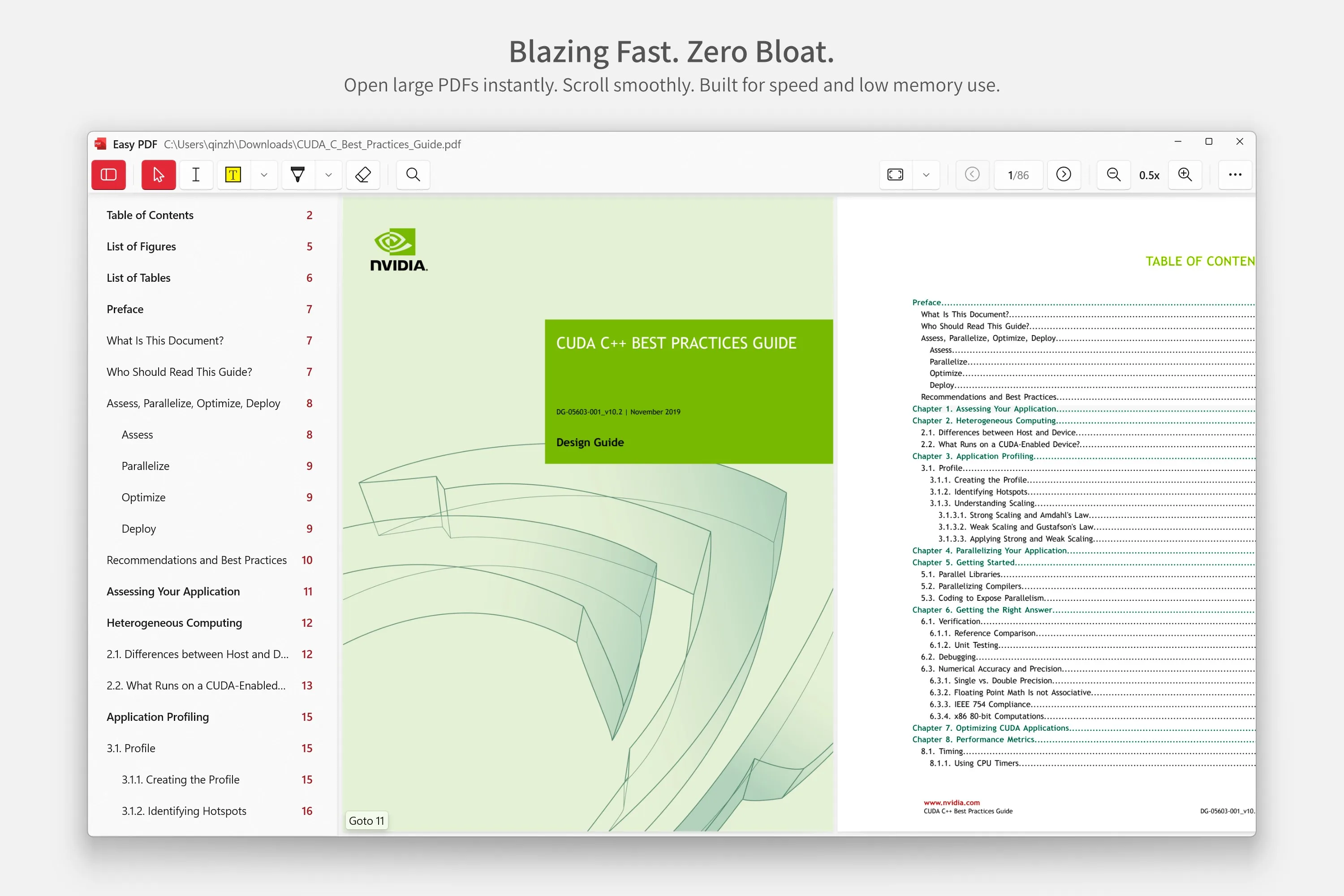Zoom in on the document
Screen dimensions: 1344x896
[x=1185, y=175]
